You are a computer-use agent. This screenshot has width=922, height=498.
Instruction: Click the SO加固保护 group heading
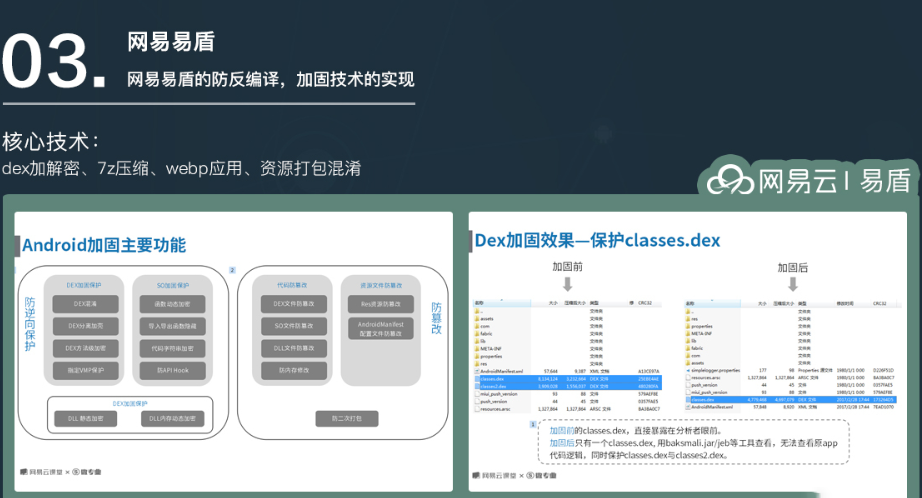tap(173, 285)
